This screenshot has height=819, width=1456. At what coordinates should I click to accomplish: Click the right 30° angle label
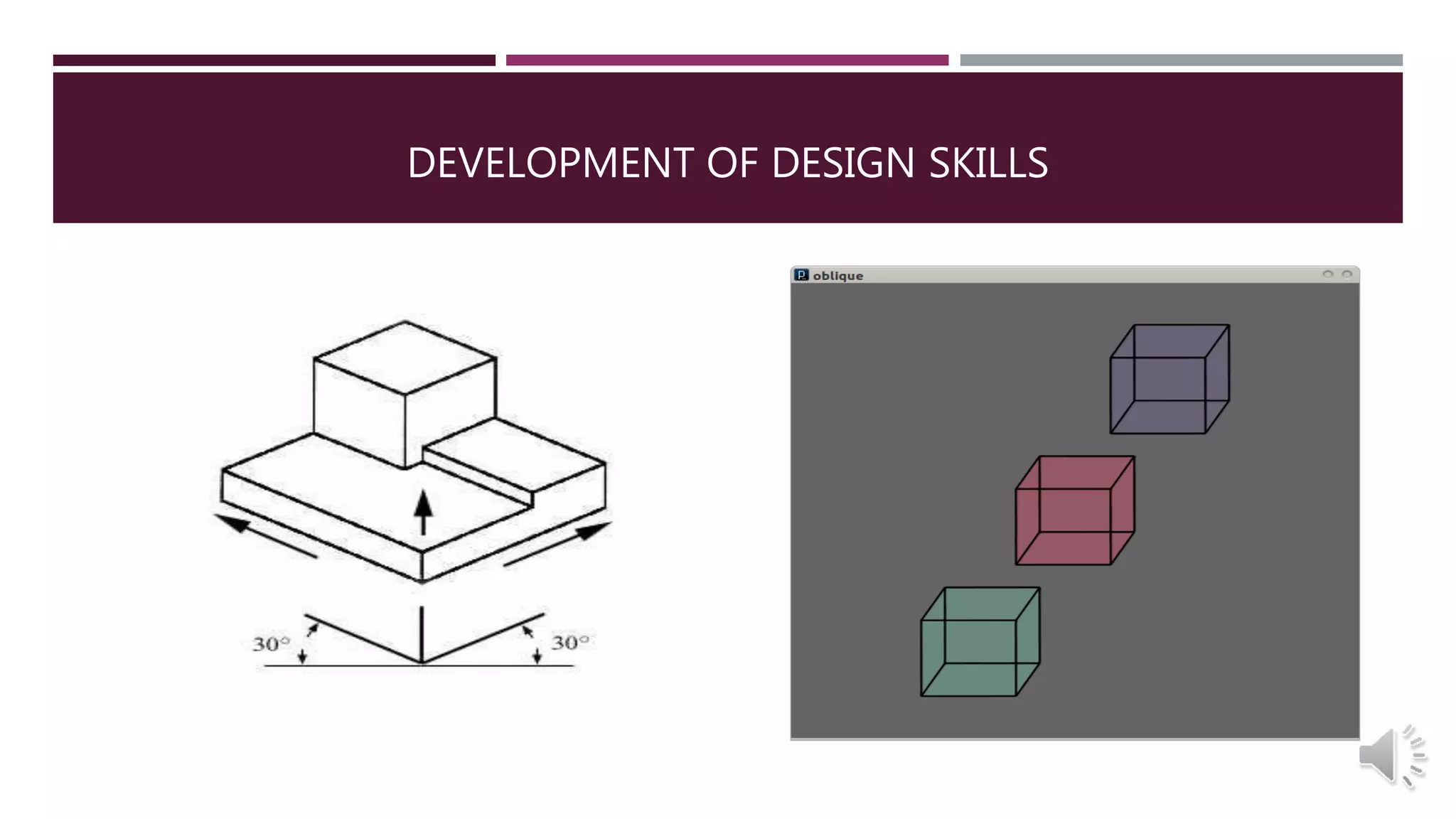pos(570,643)
